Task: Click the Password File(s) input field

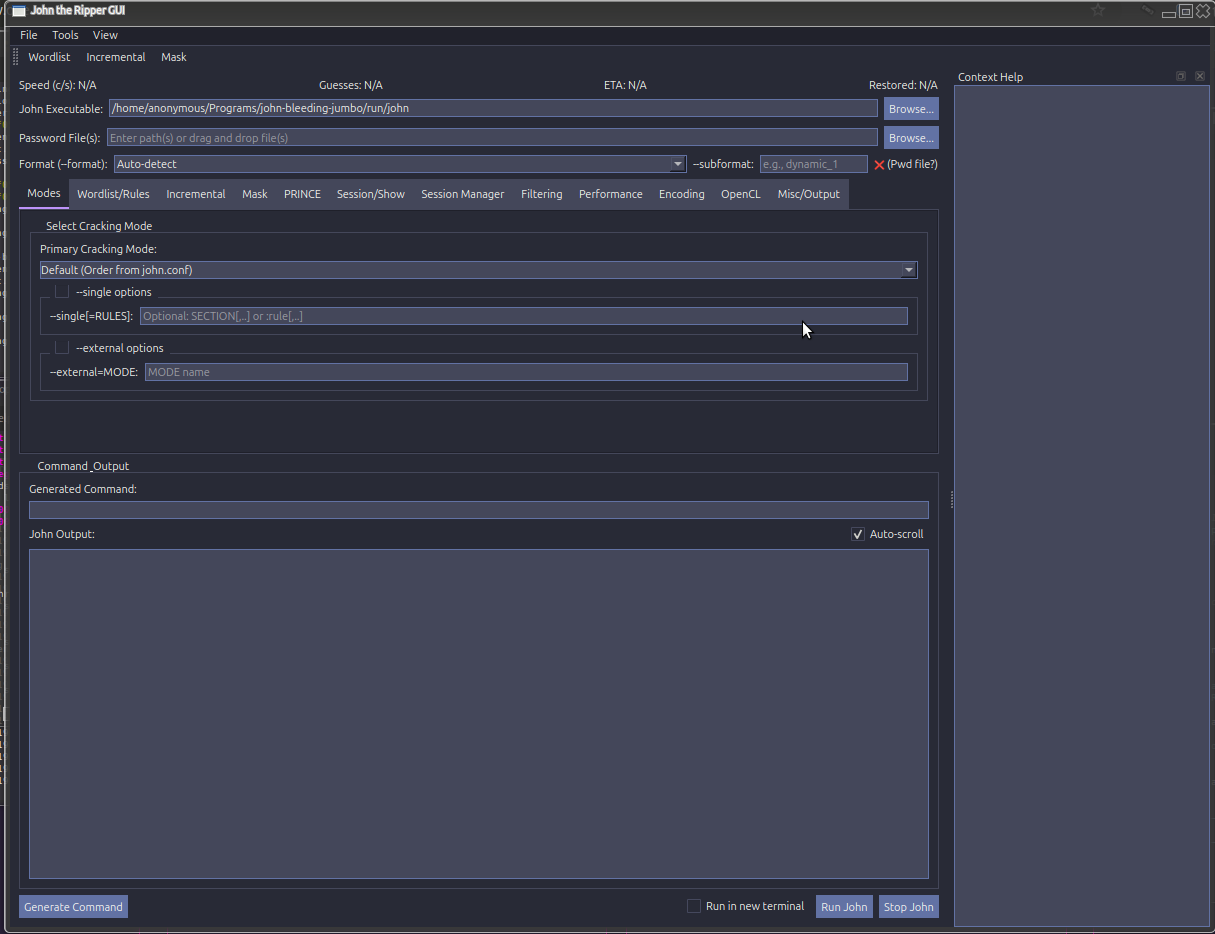Action: click(x=492, y=138)
